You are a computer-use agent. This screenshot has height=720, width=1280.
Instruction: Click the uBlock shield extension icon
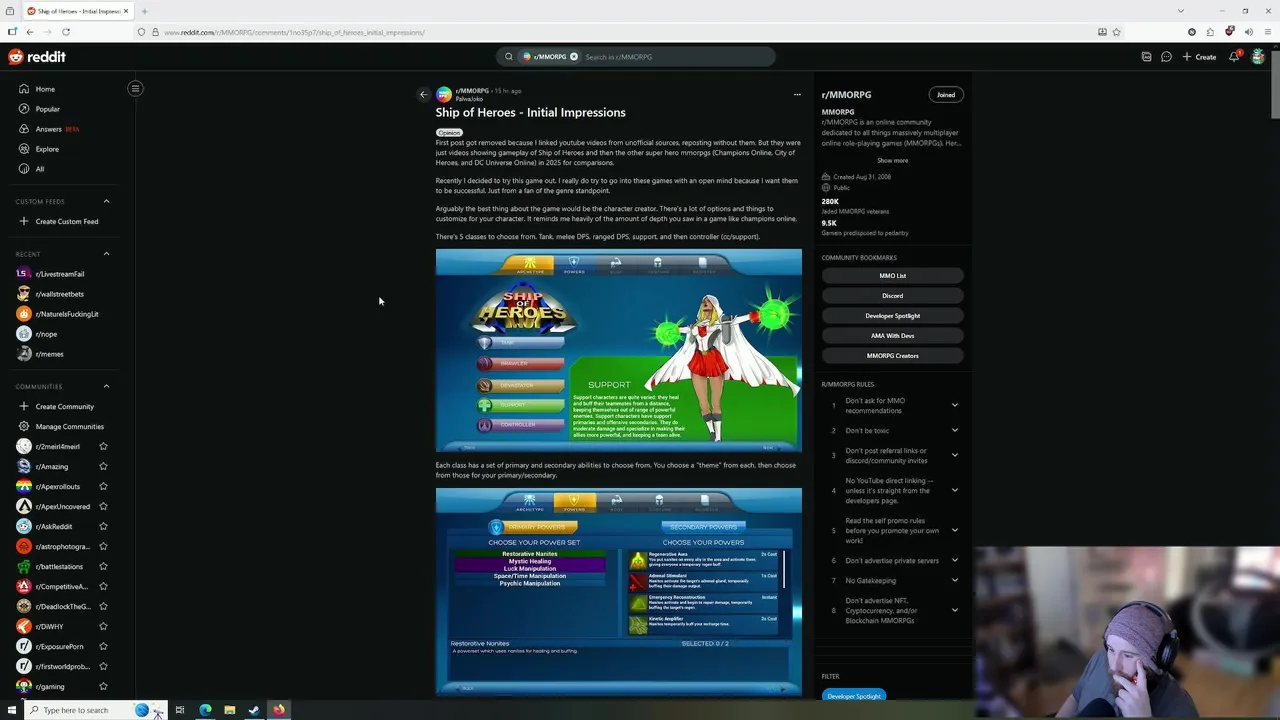(1229, 32)
